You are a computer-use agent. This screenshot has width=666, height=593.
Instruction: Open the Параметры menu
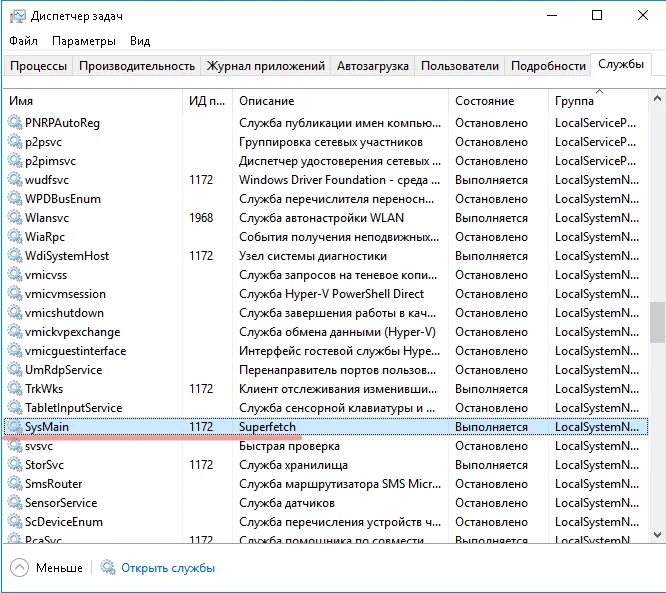coord(84,41)
